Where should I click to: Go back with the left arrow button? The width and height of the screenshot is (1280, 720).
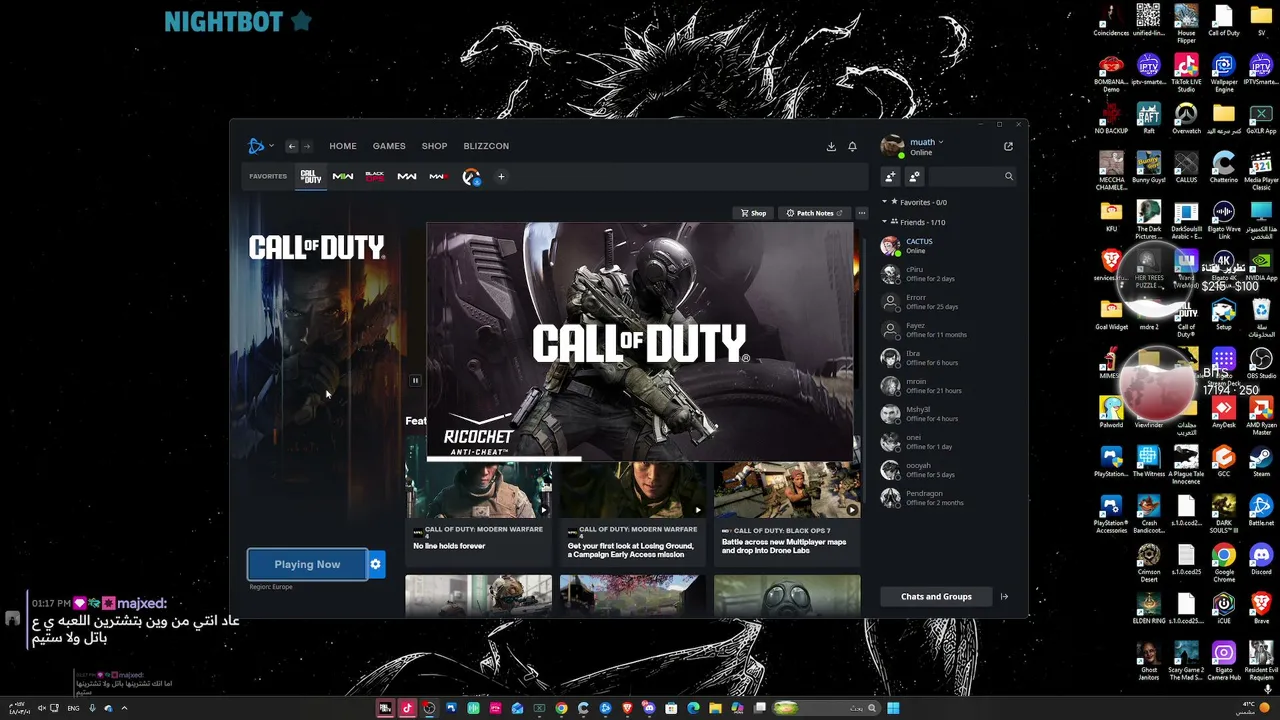[291, 146]
